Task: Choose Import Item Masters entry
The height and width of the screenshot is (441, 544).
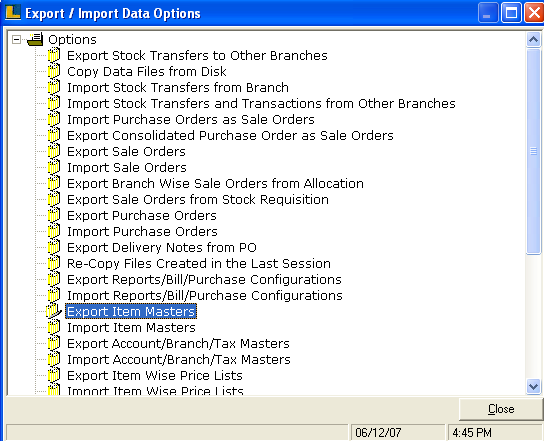Action: click(131, 327)
